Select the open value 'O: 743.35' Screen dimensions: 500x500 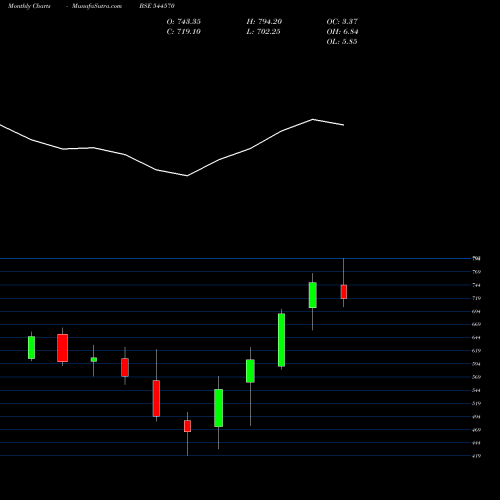[184, 22]
